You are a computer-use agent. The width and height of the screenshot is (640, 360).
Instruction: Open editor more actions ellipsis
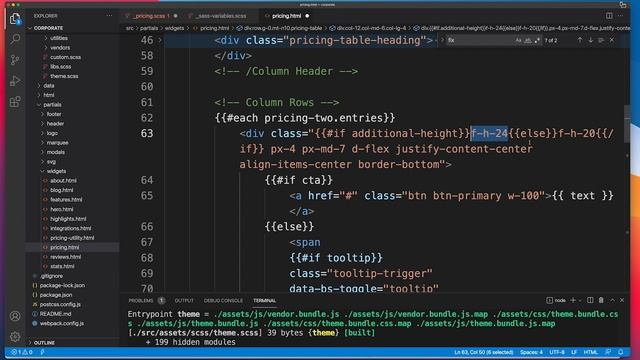[x=620, y=16]
